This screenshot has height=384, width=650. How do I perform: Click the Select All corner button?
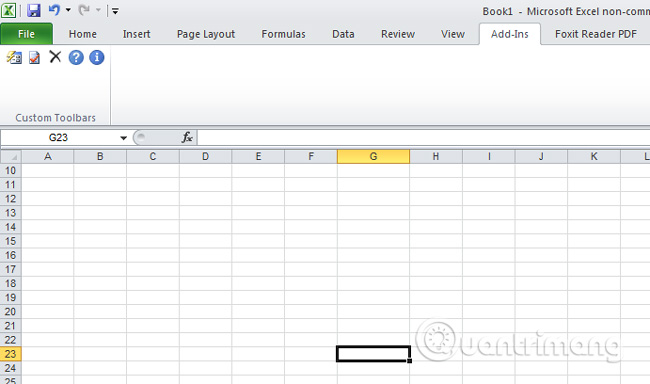11,157
